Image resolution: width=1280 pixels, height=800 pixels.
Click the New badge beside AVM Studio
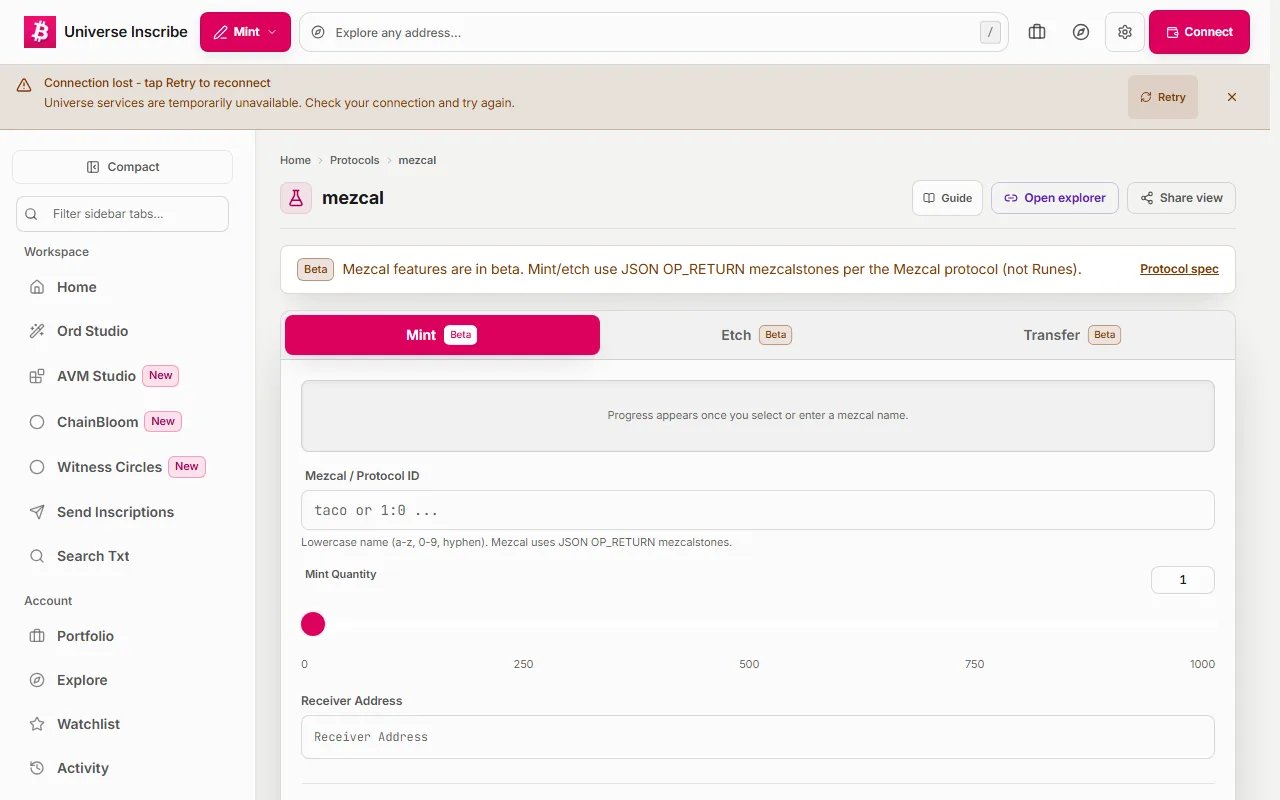coord(161,376)
